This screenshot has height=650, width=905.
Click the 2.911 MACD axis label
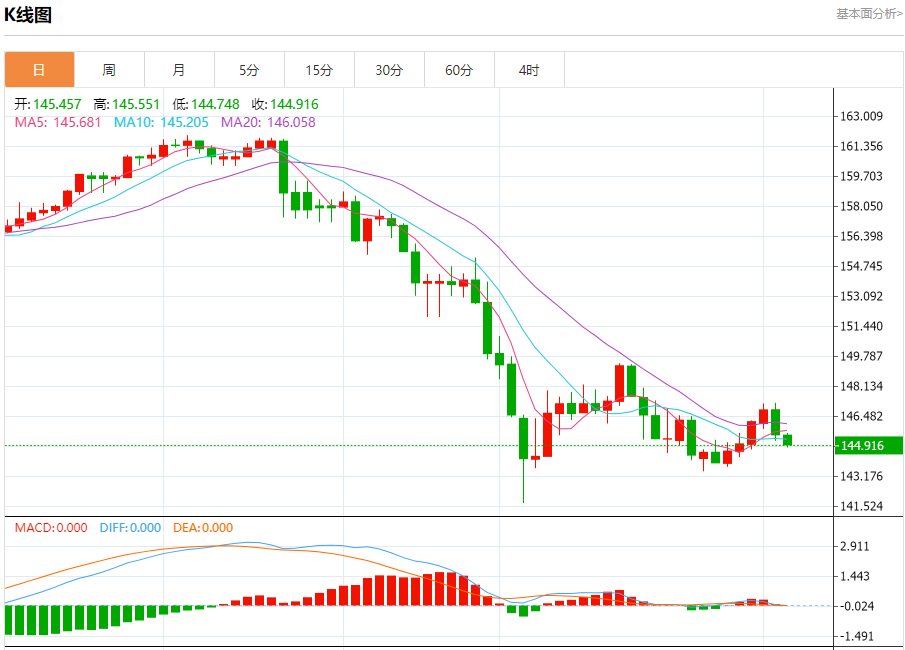(x=855, y=547)
